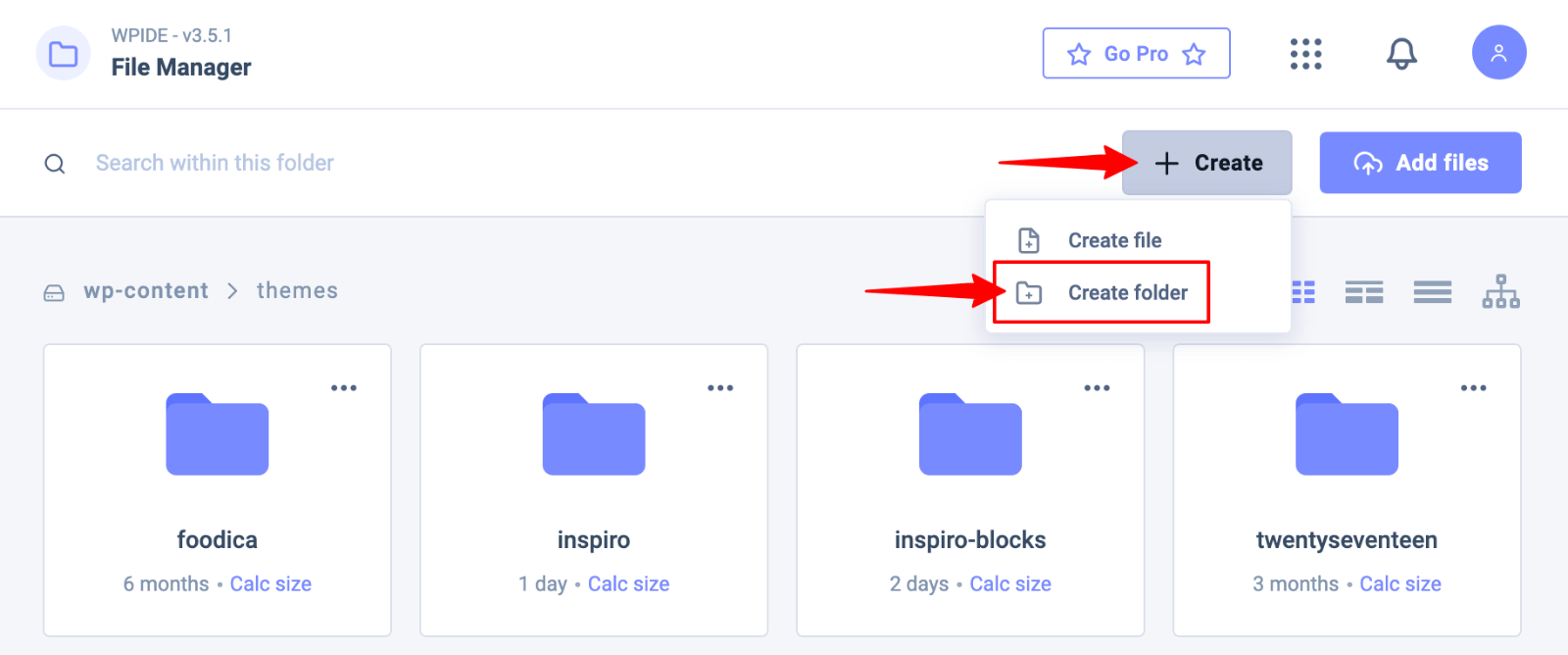Switch to grid view layout icon
1568x655 pixels.
(1303, 292)
